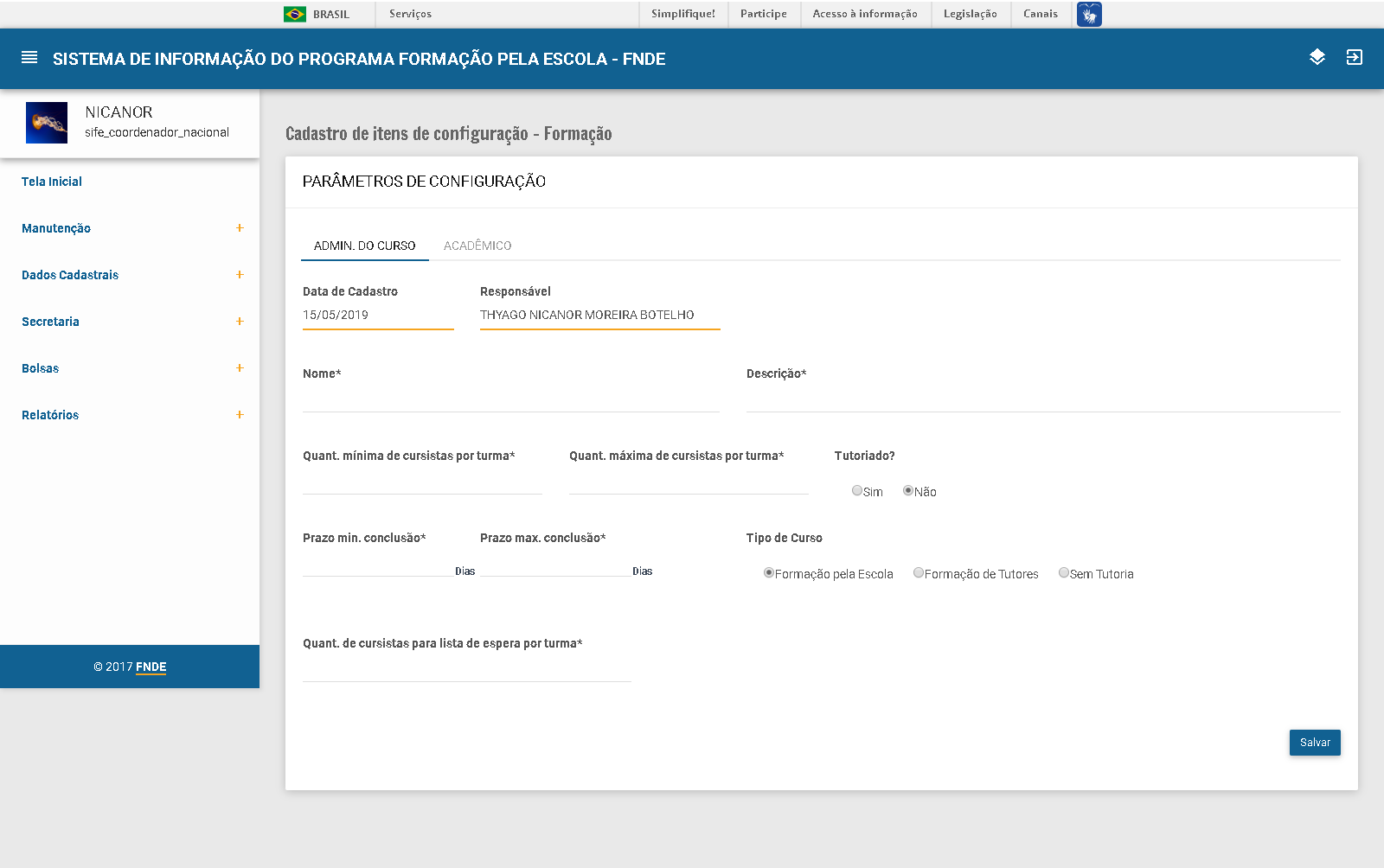Open Tela Inicial from sidebar
This screenshot has width=1384, height=868.
point(52,182)
